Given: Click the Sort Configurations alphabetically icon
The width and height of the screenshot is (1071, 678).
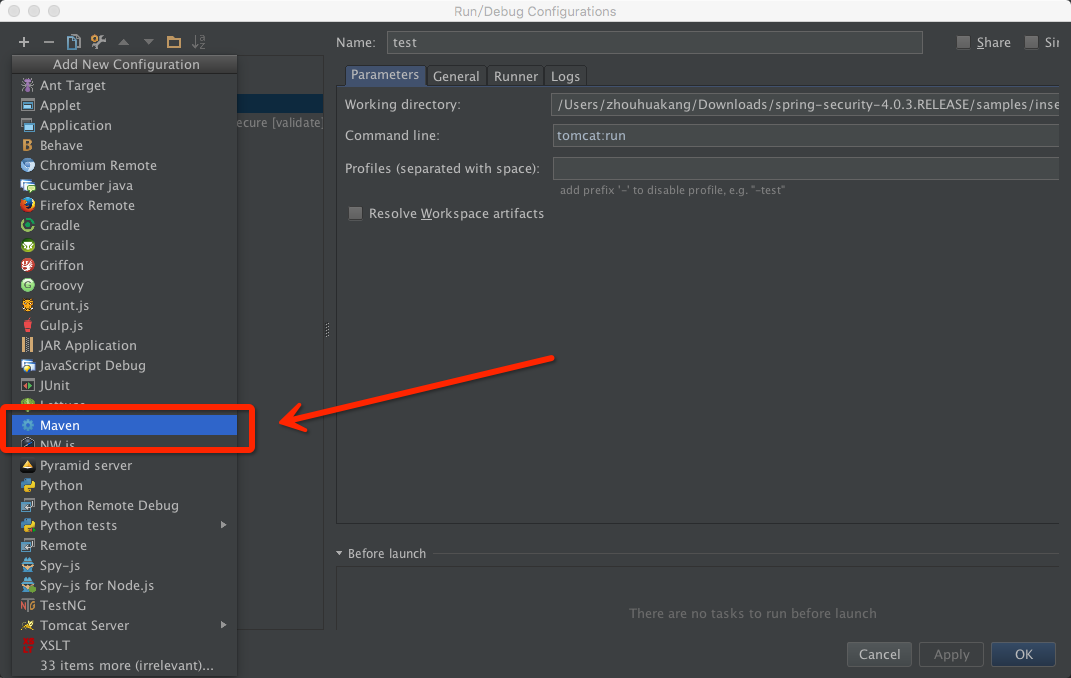Looking at the screenshot, I should coord(199,42).
